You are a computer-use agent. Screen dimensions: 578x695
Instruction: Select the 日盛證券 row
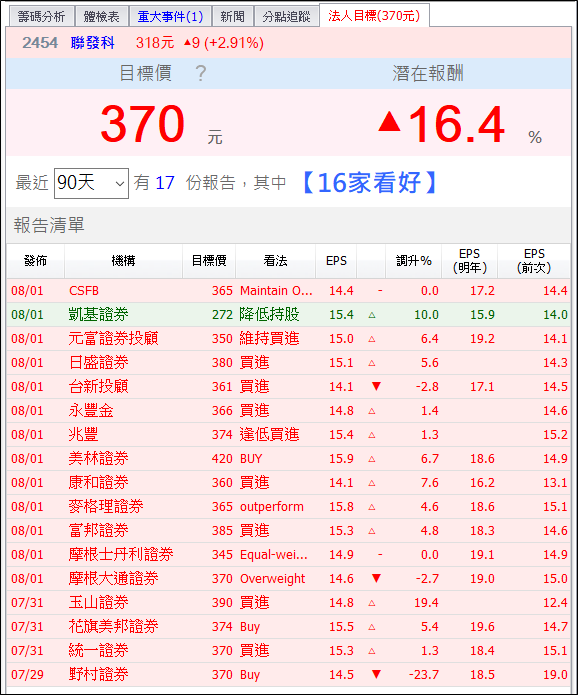289,363
